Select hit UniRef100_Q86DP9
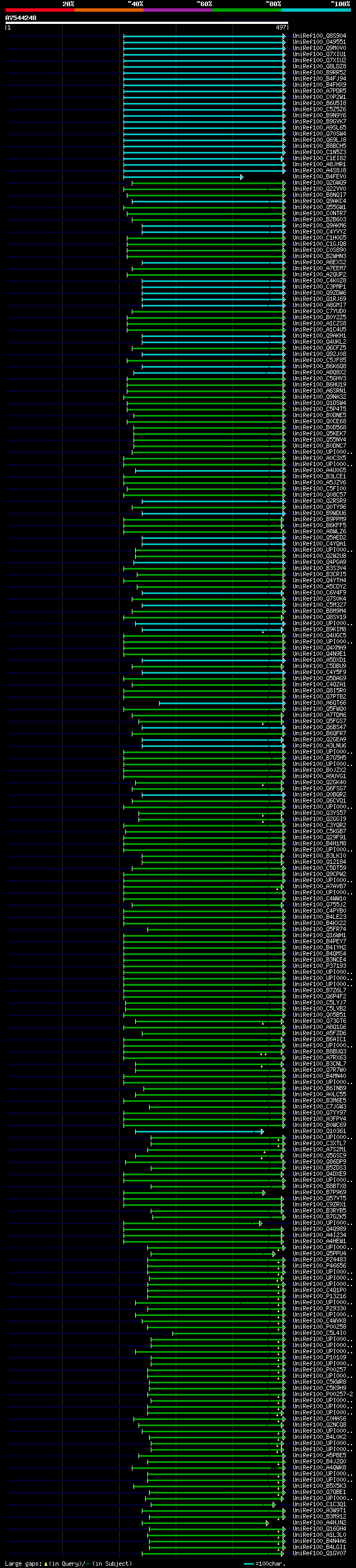 click(x=319, y=1161)
